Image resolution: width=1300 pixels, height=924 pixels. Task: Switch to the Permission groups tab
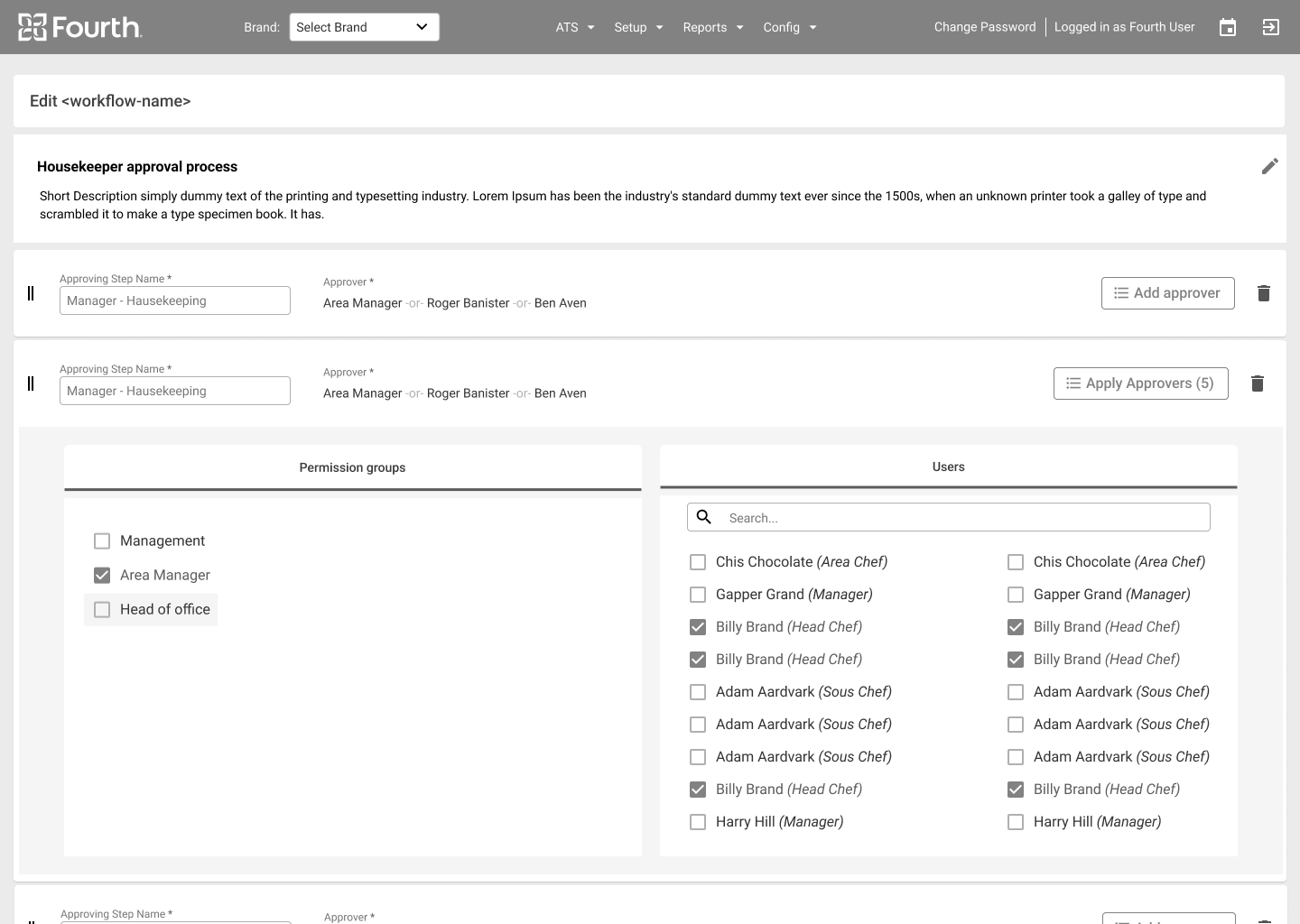(x=352, y=467)
